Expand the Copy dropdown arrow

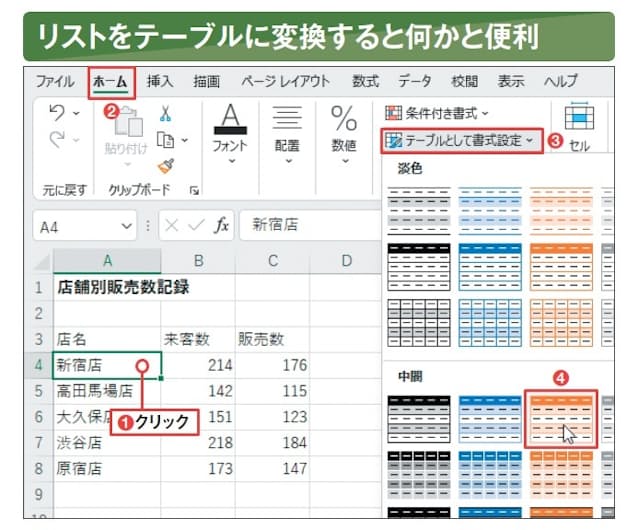click(x=184, y=140)
